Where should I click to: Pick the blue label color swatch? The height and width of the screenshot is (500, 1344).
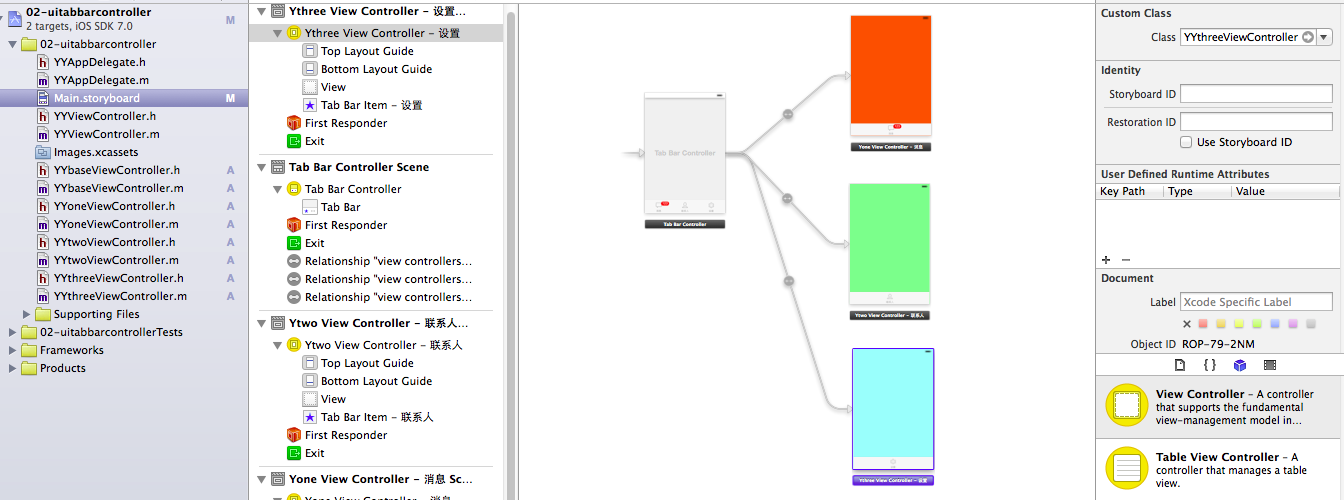[x=1275, y=324]
